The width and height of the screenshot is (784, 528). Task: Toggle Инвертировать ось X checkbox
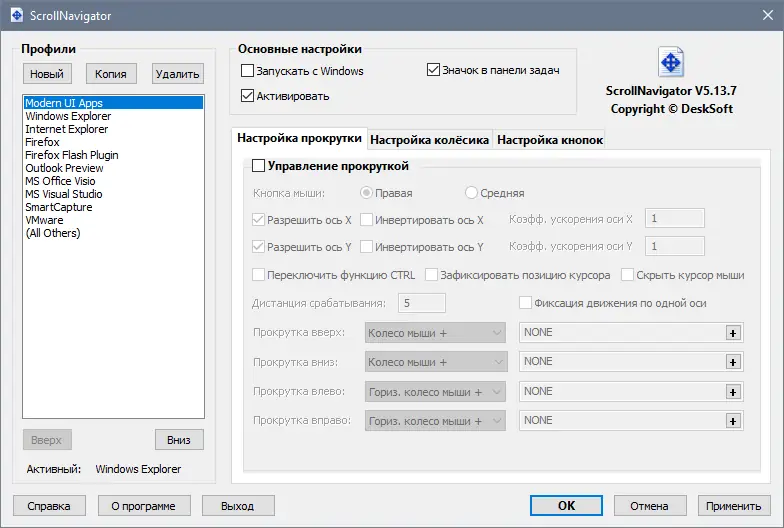coord(366,220)
